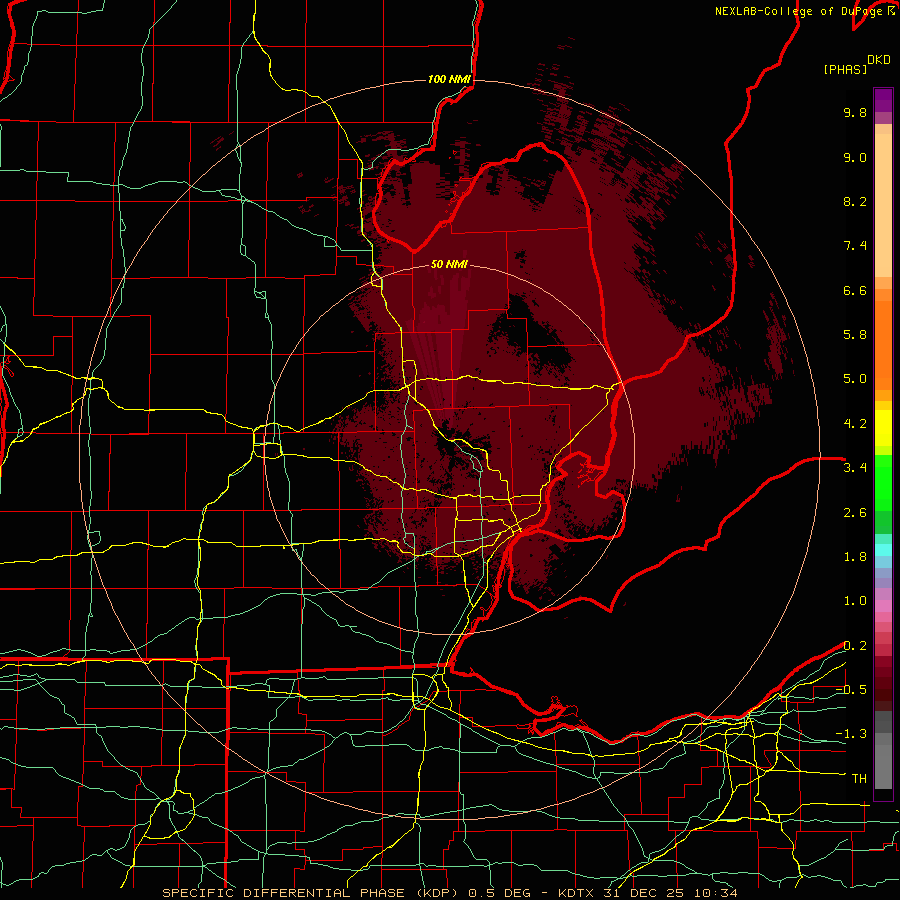This screenshot has width=900, height=900.
Task: Click the 5.0 color scale value
Action: click(x=855, y=379)
